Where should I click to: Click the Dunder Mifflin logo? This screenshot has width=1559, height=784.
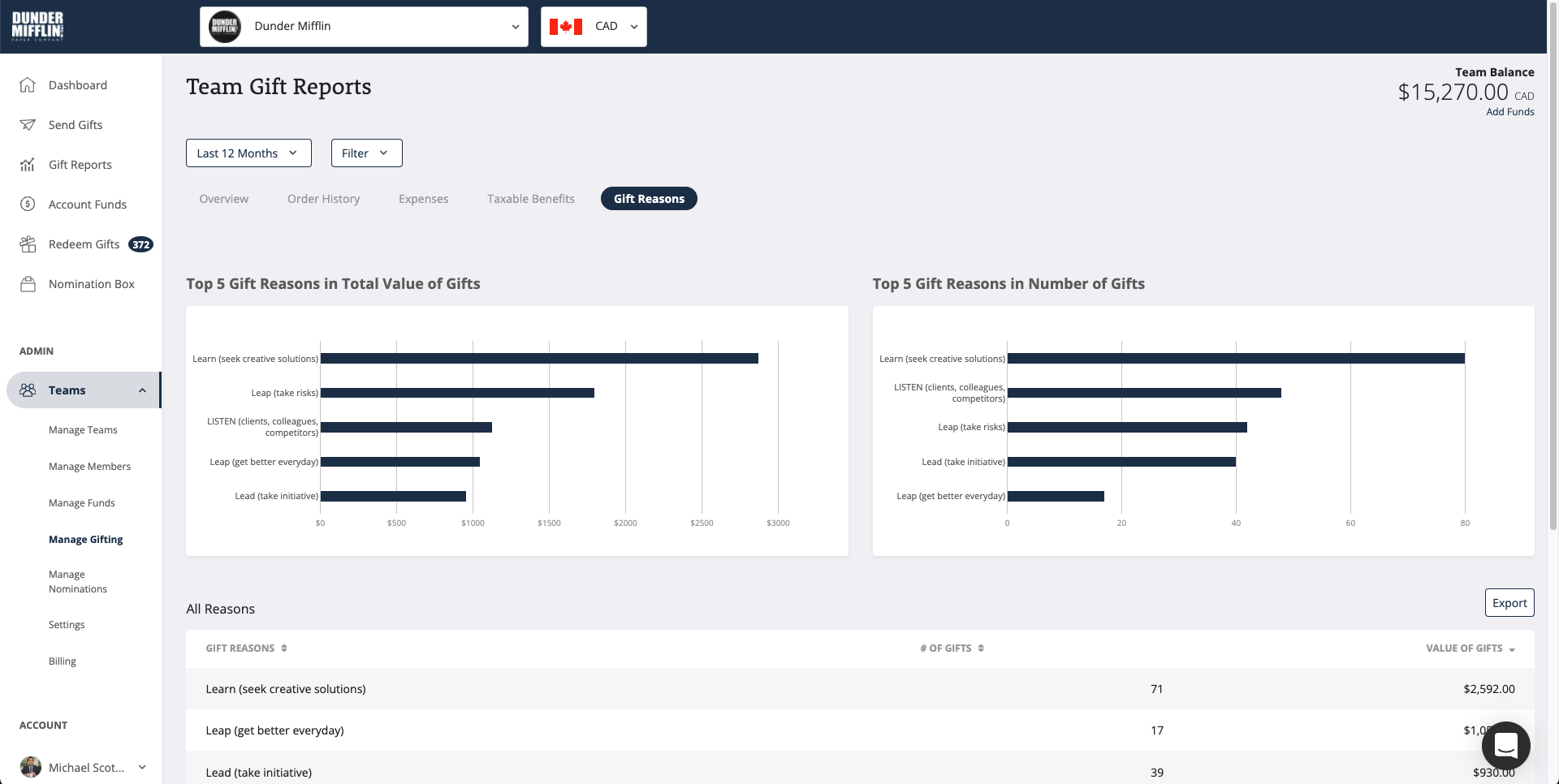(x=37, y=25)
